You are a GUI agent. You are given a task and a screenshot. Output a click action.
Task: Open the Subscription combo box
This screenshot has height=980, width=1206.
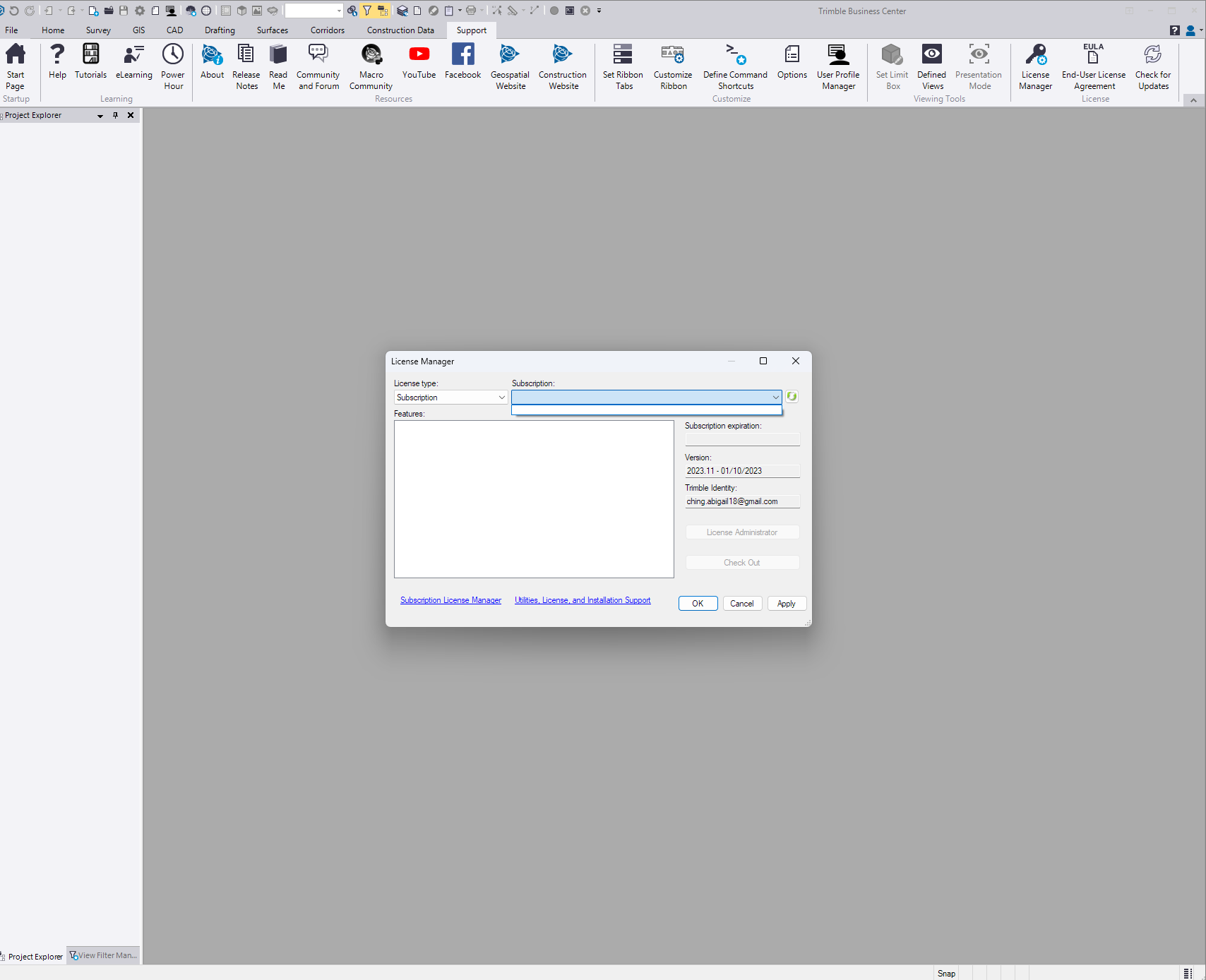775,398
